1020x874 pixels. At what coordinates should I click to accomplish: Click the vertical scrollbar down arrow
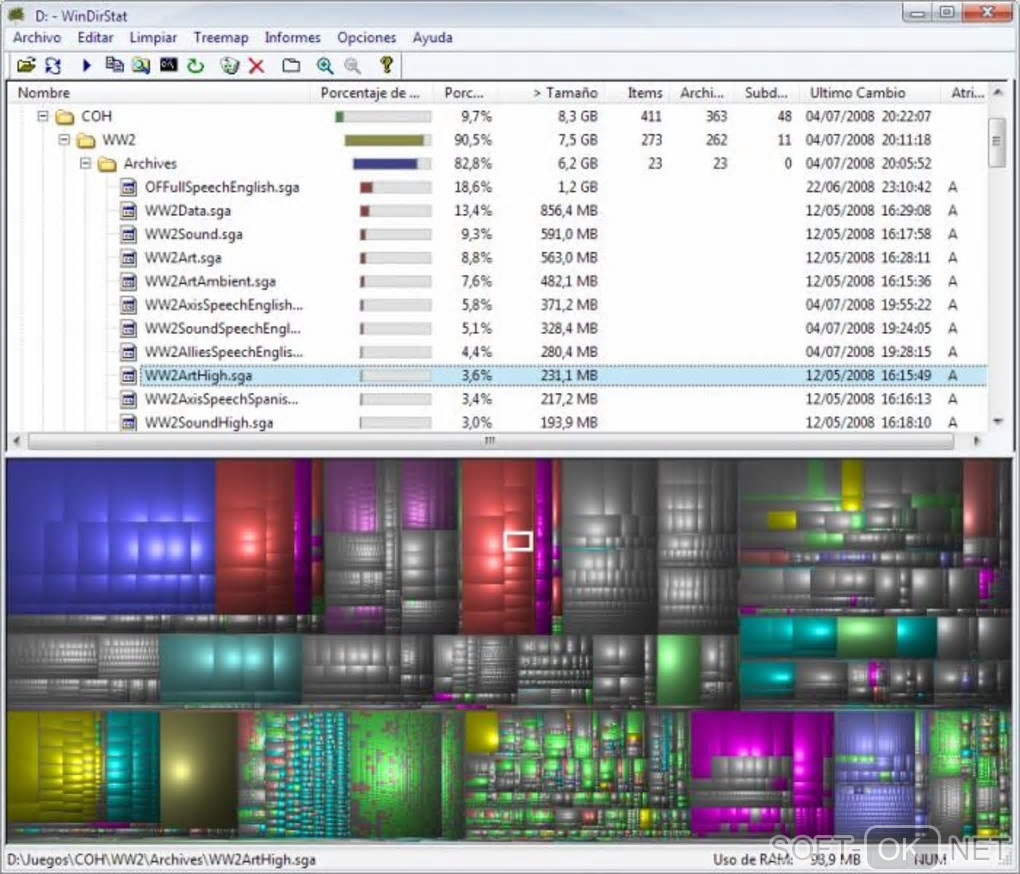(998, 422)
